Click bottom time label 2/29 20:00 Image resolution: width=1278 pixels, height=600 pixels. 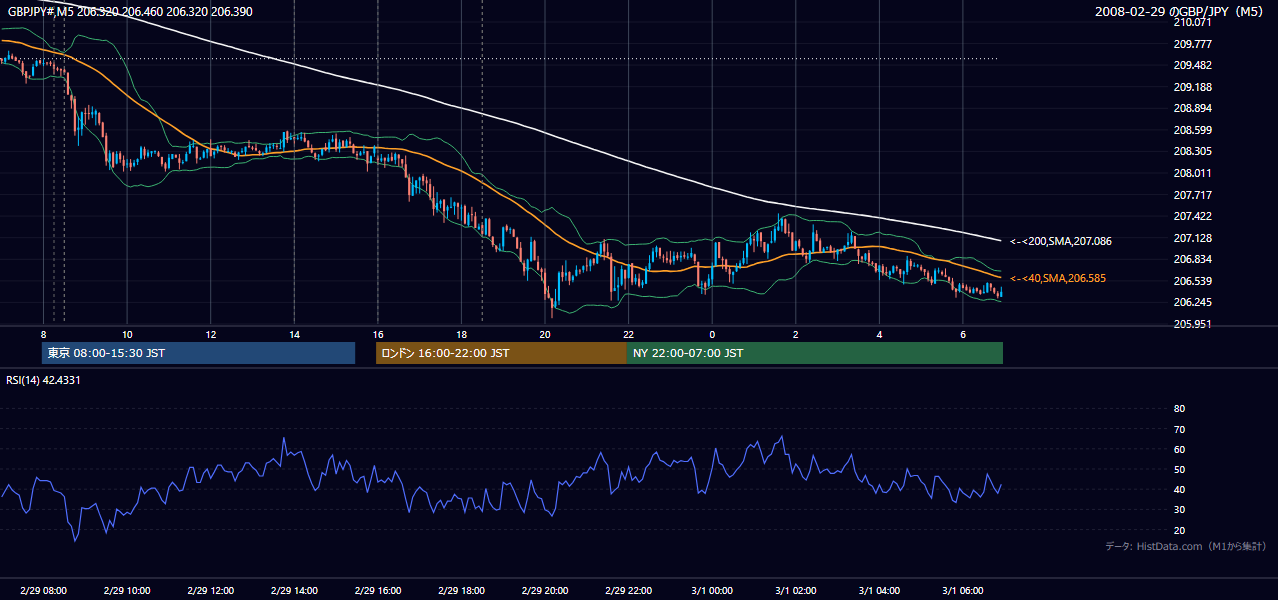click(x=544, y=591)
